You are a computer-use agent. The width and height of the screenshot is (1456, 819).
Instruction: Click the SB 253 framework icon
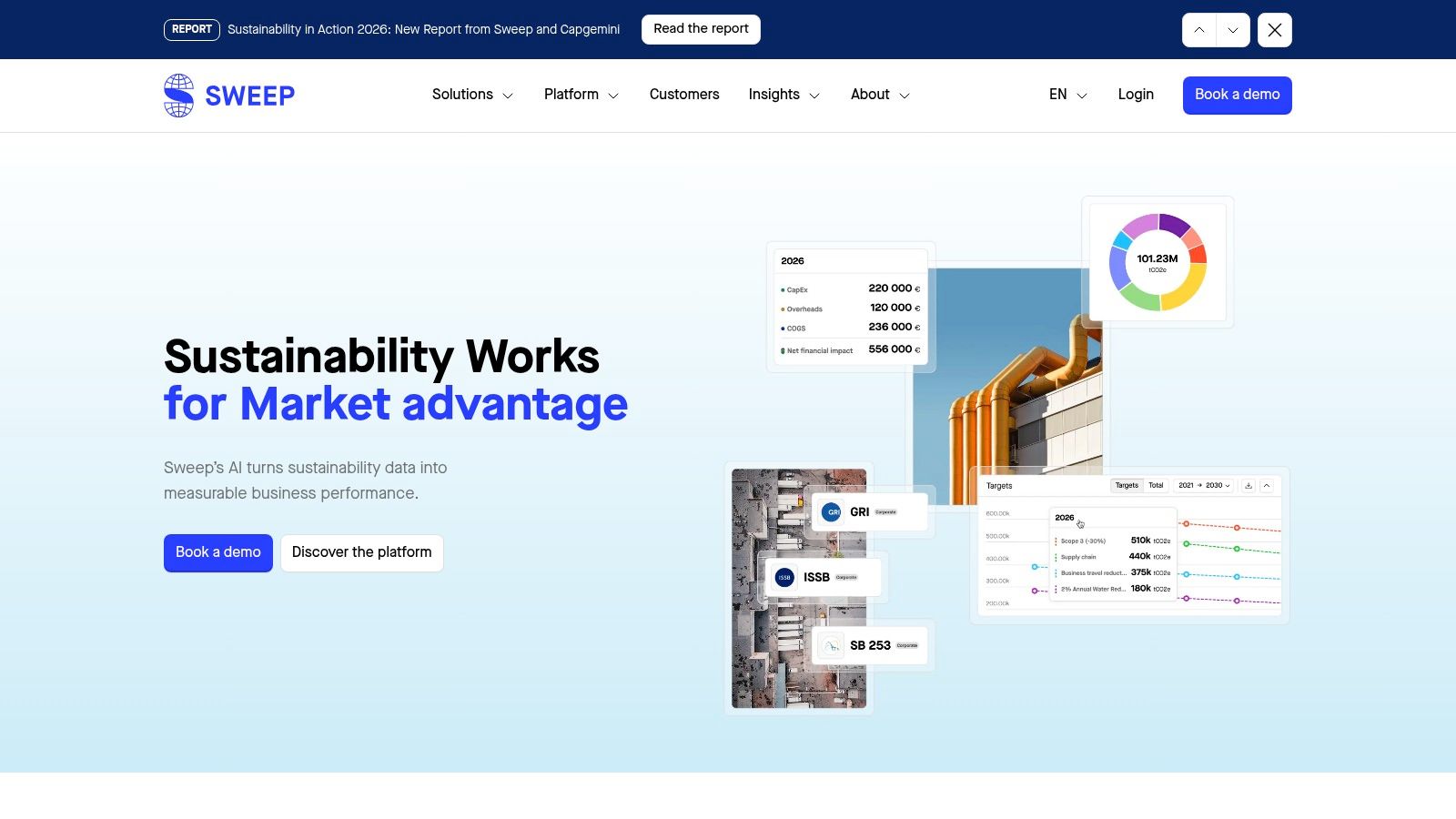click(x=831, y=645)
